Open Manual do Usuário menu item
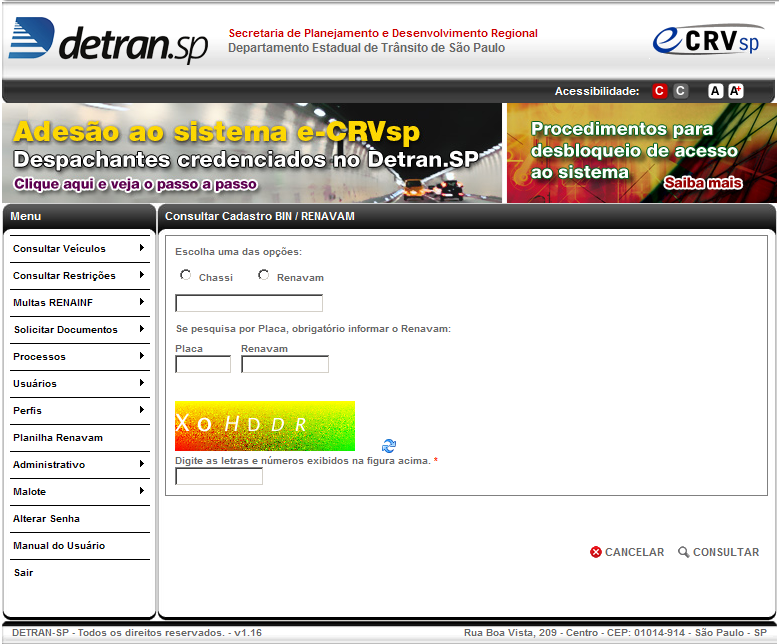Viewport: 779px width, 644px height. point(59,546)
